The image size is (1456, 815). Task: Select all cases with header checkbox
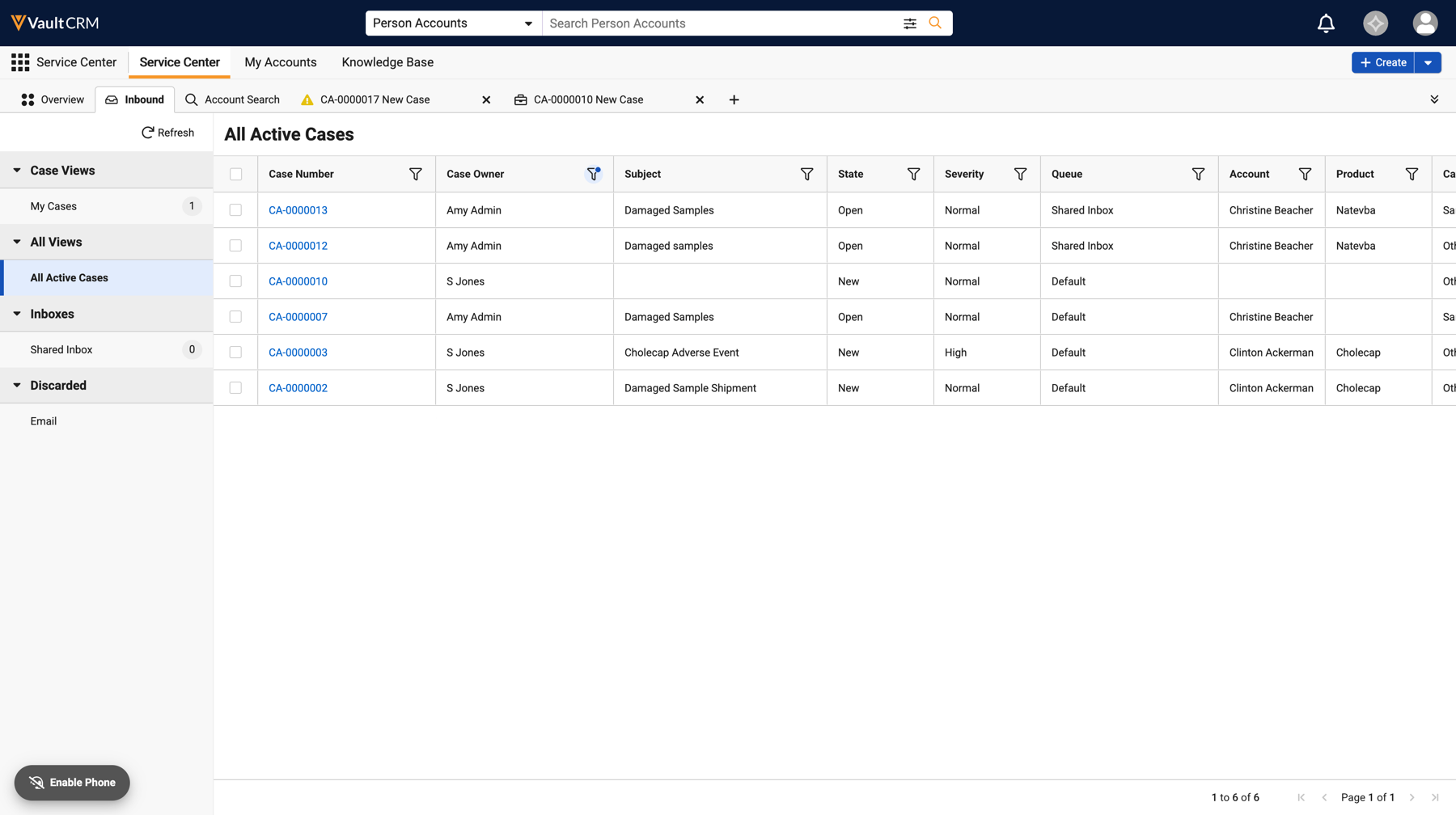pyautogui.click(x=235, y=174)
